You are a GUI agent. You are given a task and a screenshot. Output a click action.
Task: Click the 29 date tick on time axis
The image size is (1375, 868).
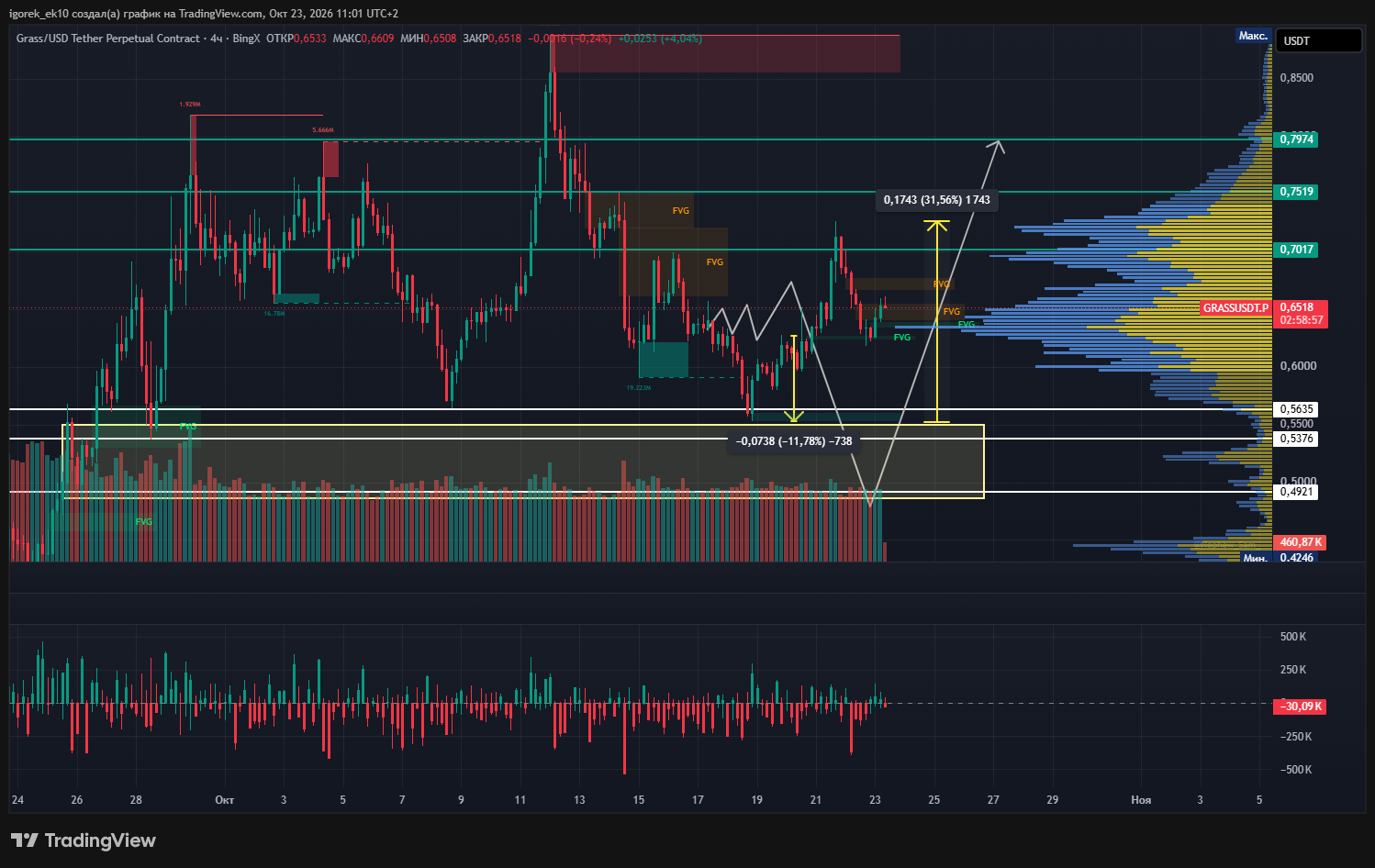[x=1053, y=800]
